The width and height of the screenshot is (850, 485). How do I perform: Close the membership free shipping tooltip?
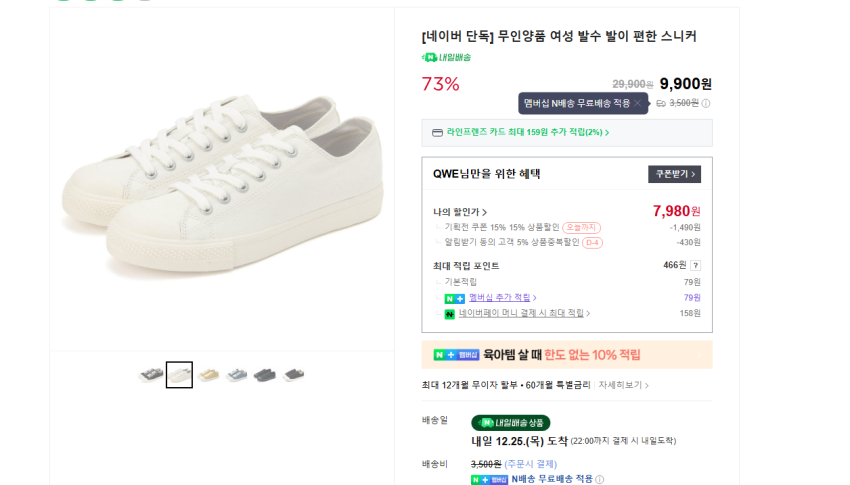coord(638,103)
